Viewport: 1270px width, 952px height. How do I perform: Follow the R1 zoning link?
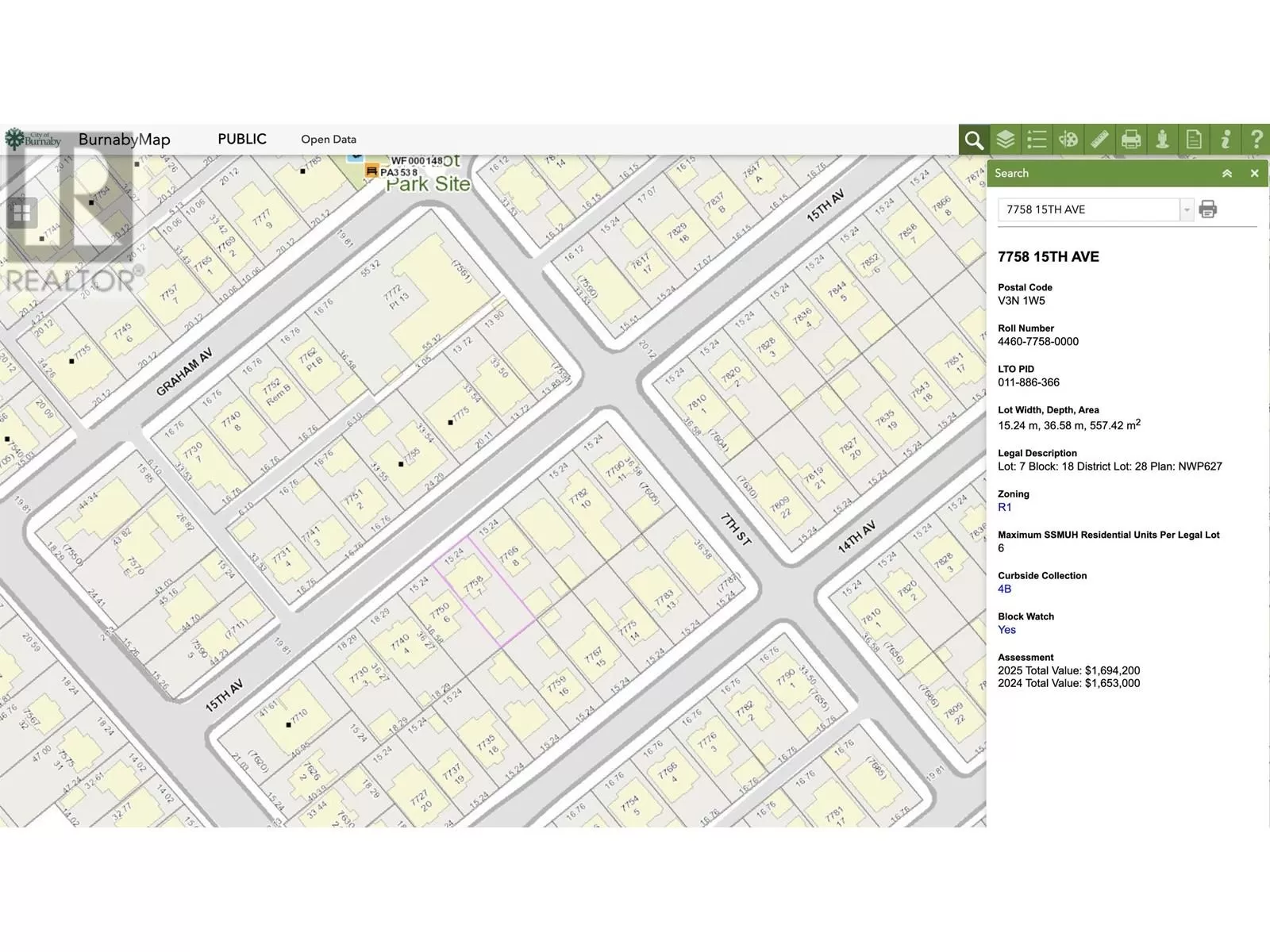pos(1005,508)
